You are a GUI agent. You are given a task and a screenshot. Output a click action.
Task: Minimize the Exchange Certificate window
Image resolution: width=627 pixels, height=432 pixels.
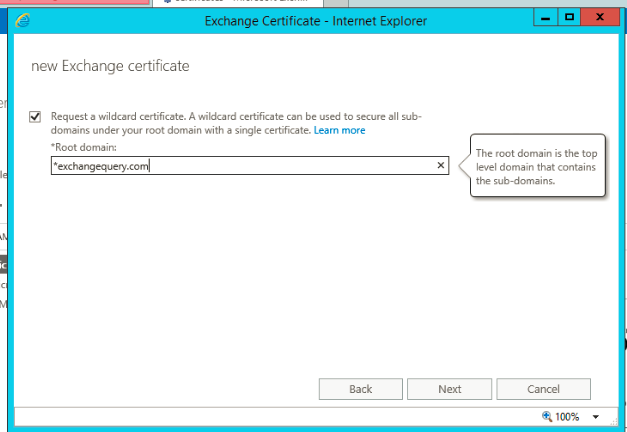tap(543, 18)
